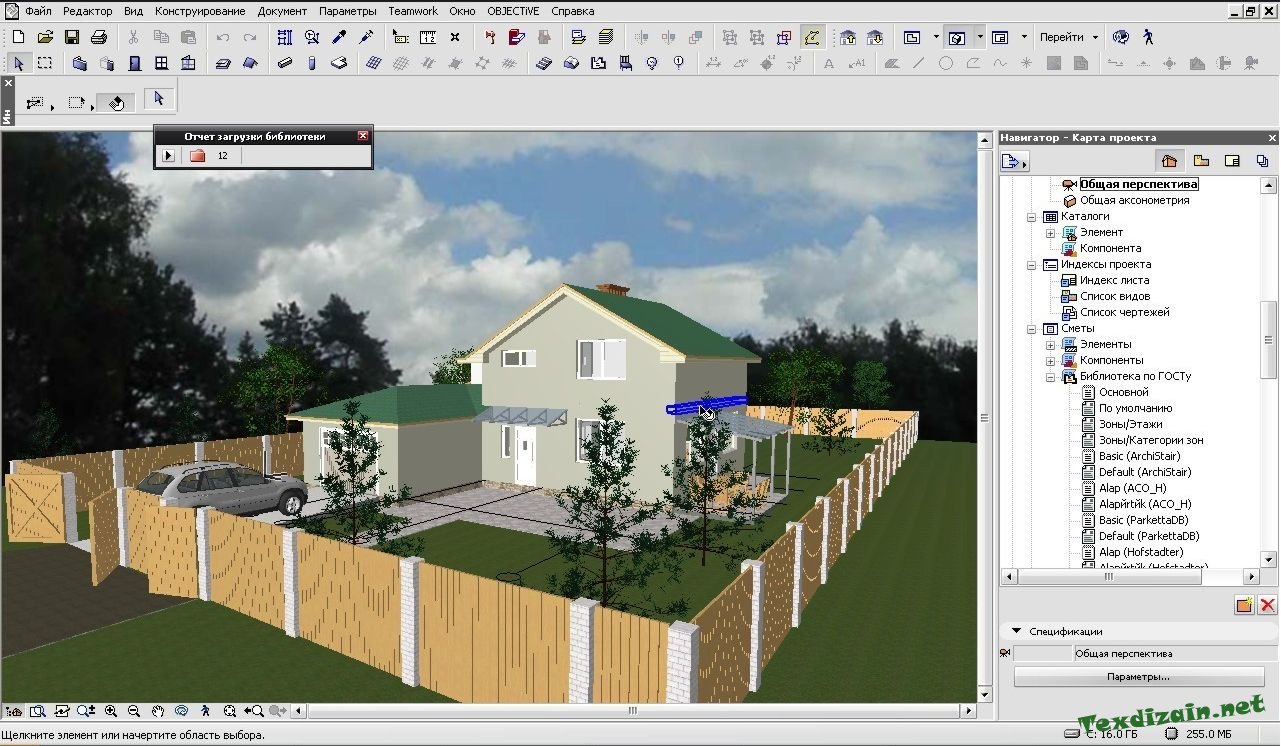Switch Navigator to Project Map house icon
This screenshot has width=1281, height=746.
(1169, 161)
